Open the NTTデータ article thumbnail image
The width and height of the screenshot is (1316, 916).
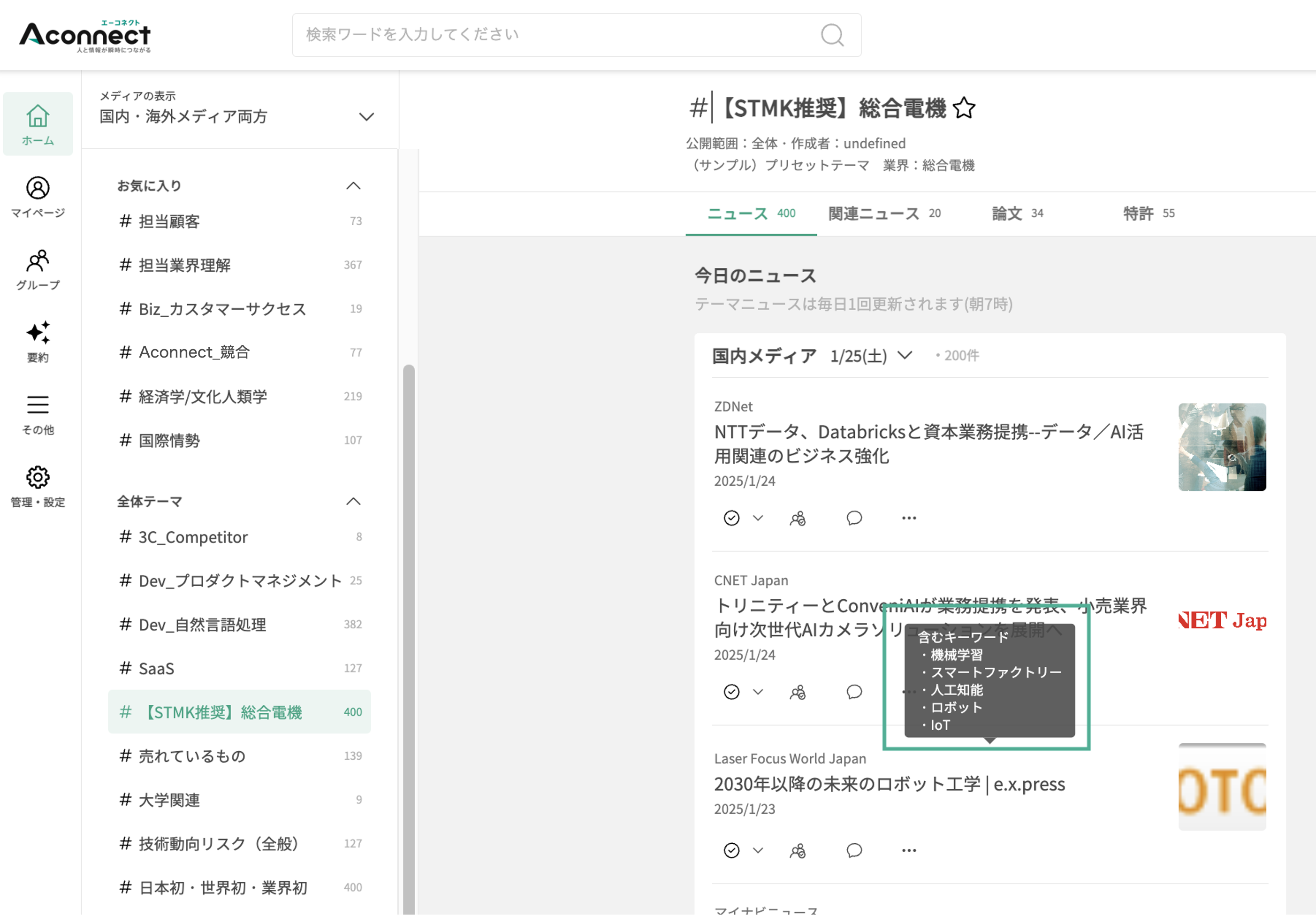[1222, 447]
